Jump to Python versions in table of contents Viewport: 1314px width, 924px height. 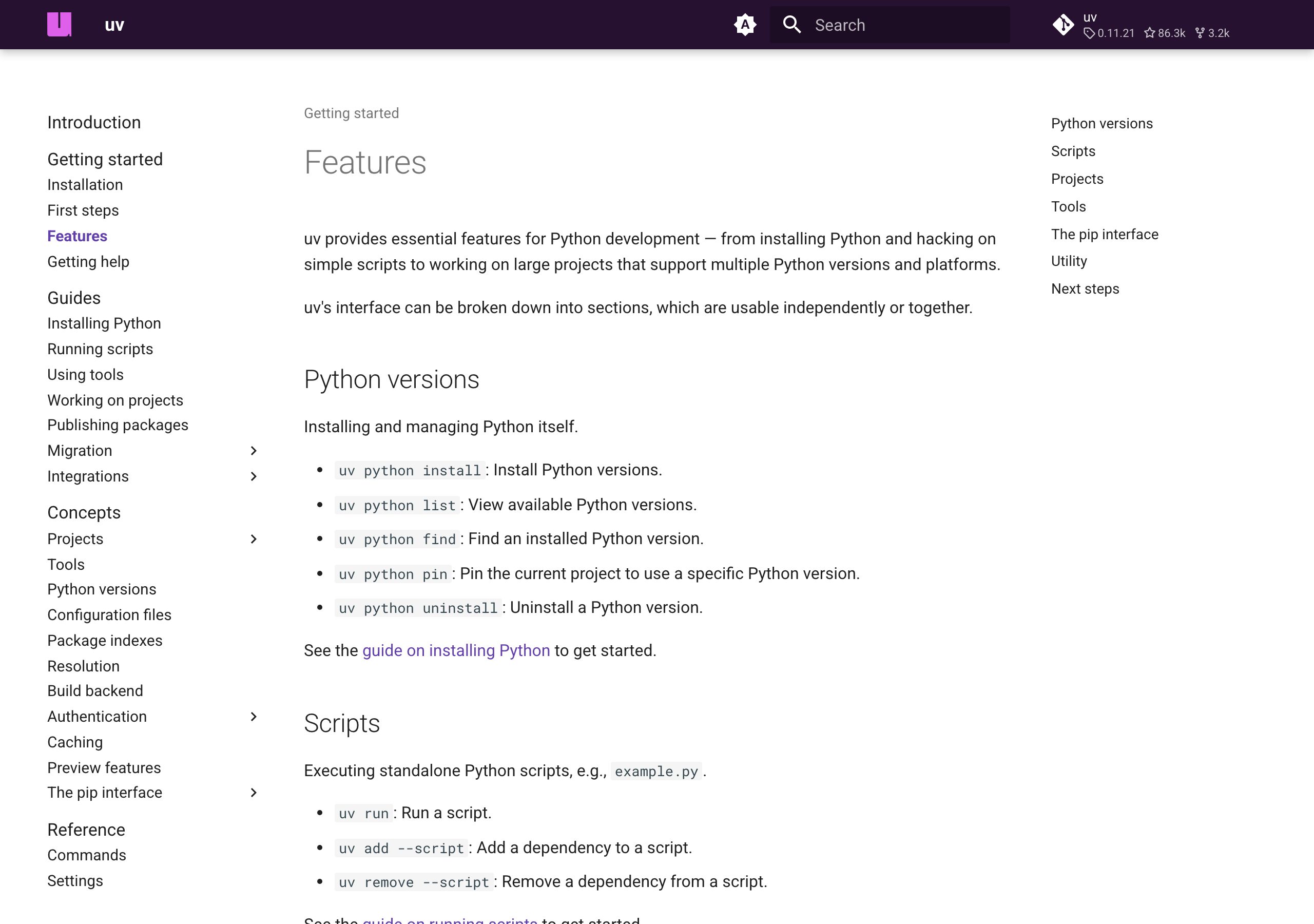pyautogui.click(x=1102, y=124)
